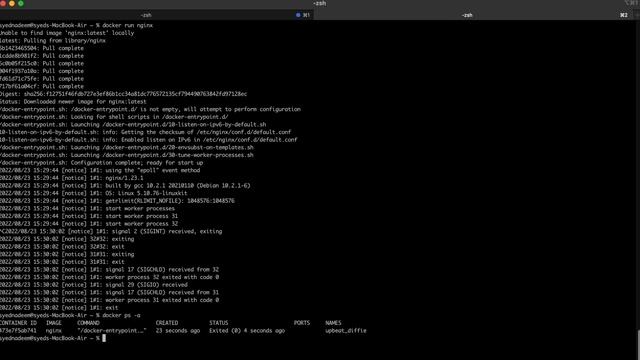Click 'Status: Downloaded newer image' line
This screenshot has width=640, height=360.
click(73, 102)
